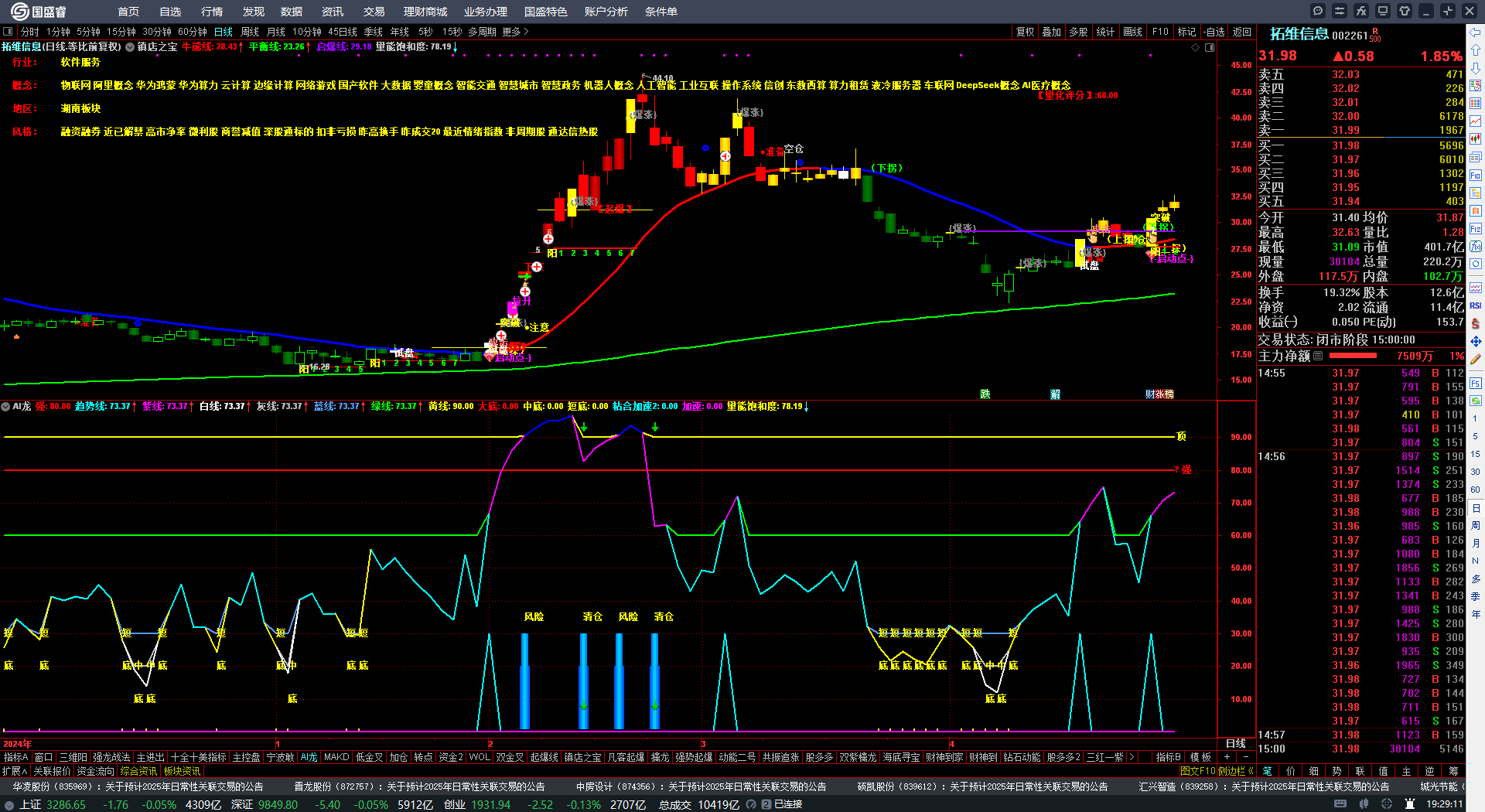Zoom out the chart with − button
The image size is (1485, 812).
1245,757
